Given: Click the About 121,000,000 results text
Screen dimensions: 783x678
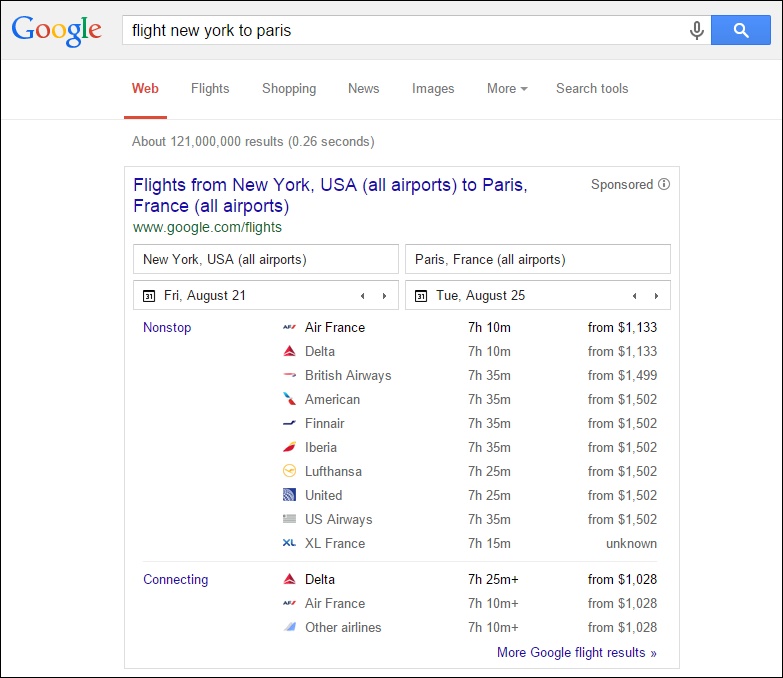Looking at the screenshot, I should tap(253, 141).
